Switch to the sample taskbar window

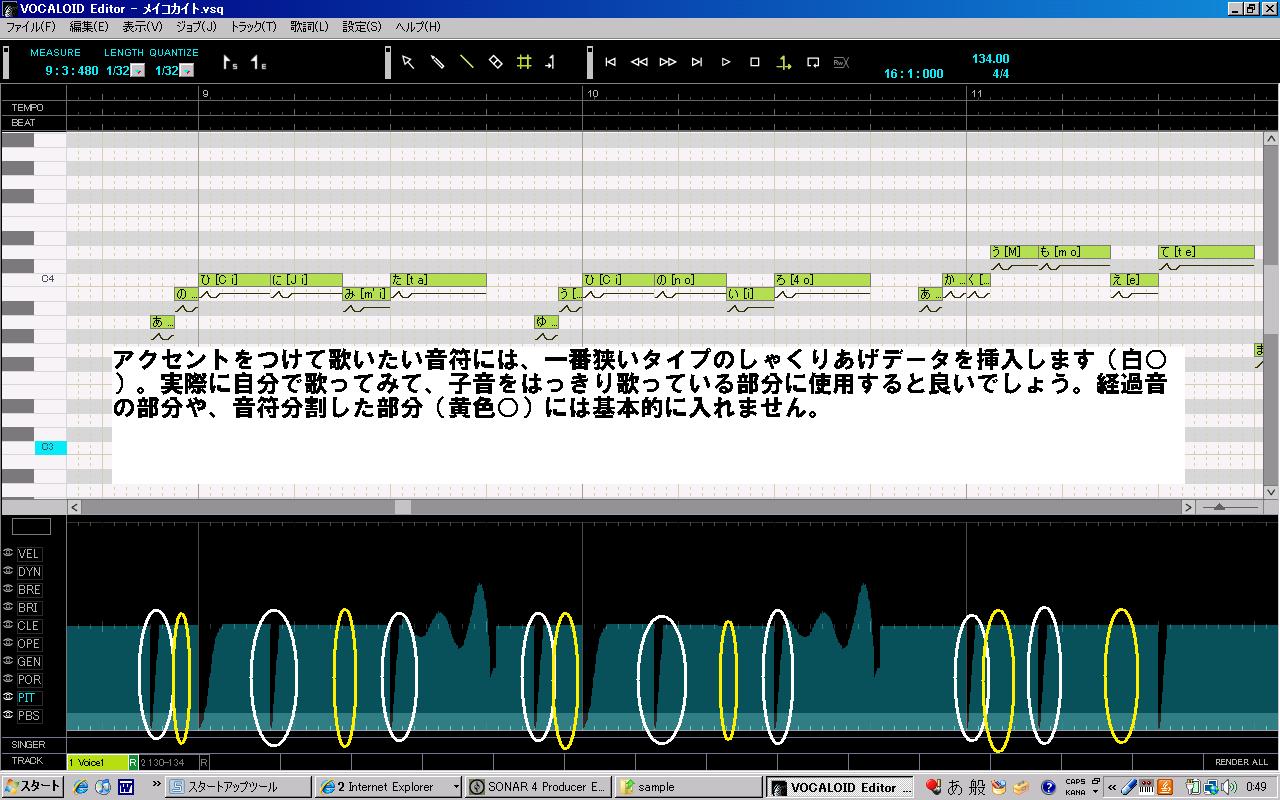[x=687, y=787]
